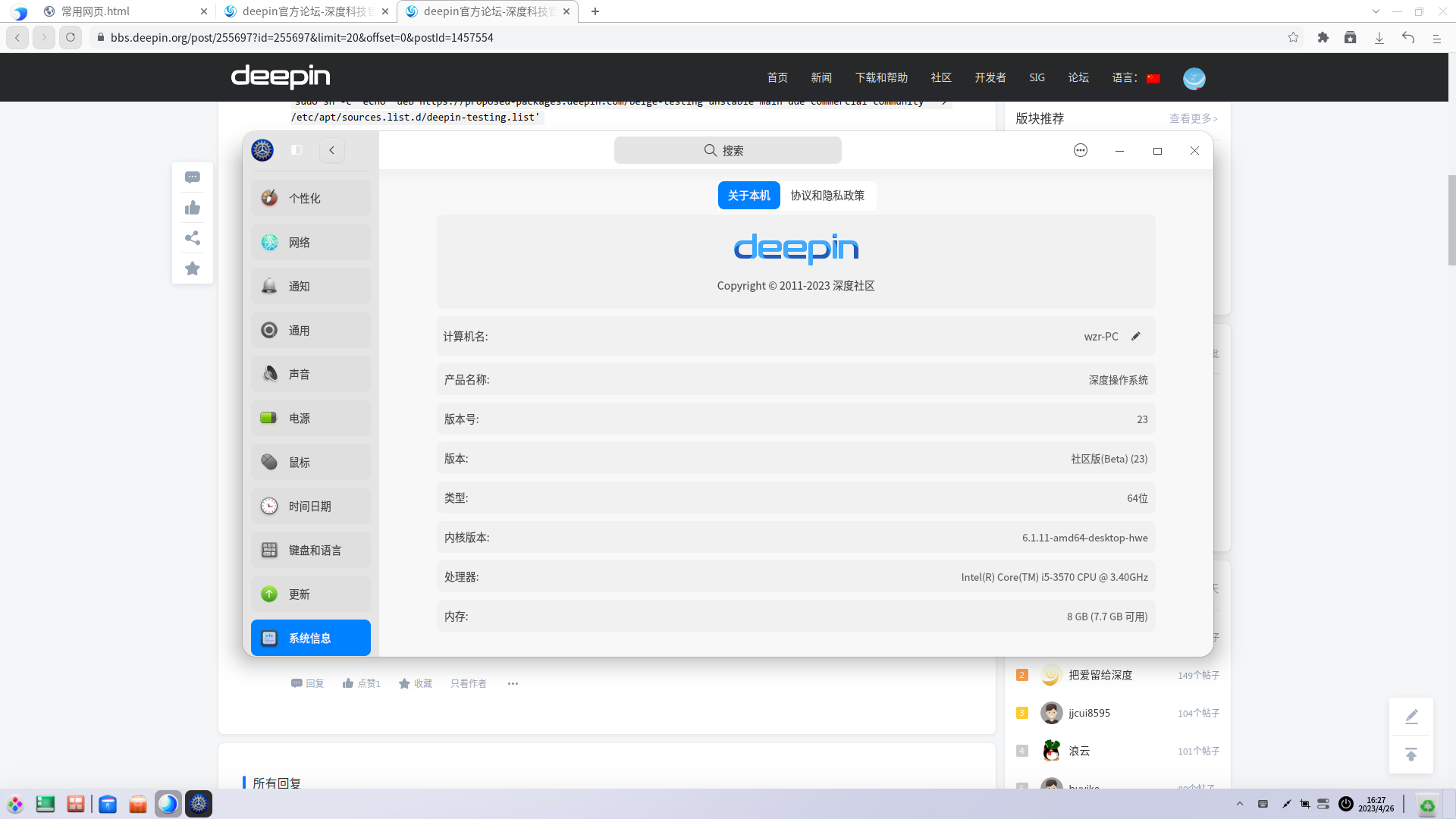The width and height of the screenshot is (1456, 819).
Task: Open the 论坛 menu item in the navbar
Action: tap(1078, 77)
